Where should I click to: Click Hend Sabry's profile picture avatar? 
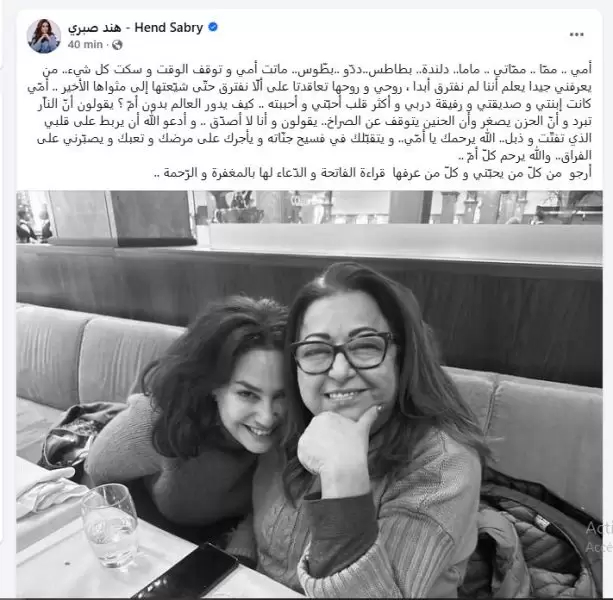(43, 36)
